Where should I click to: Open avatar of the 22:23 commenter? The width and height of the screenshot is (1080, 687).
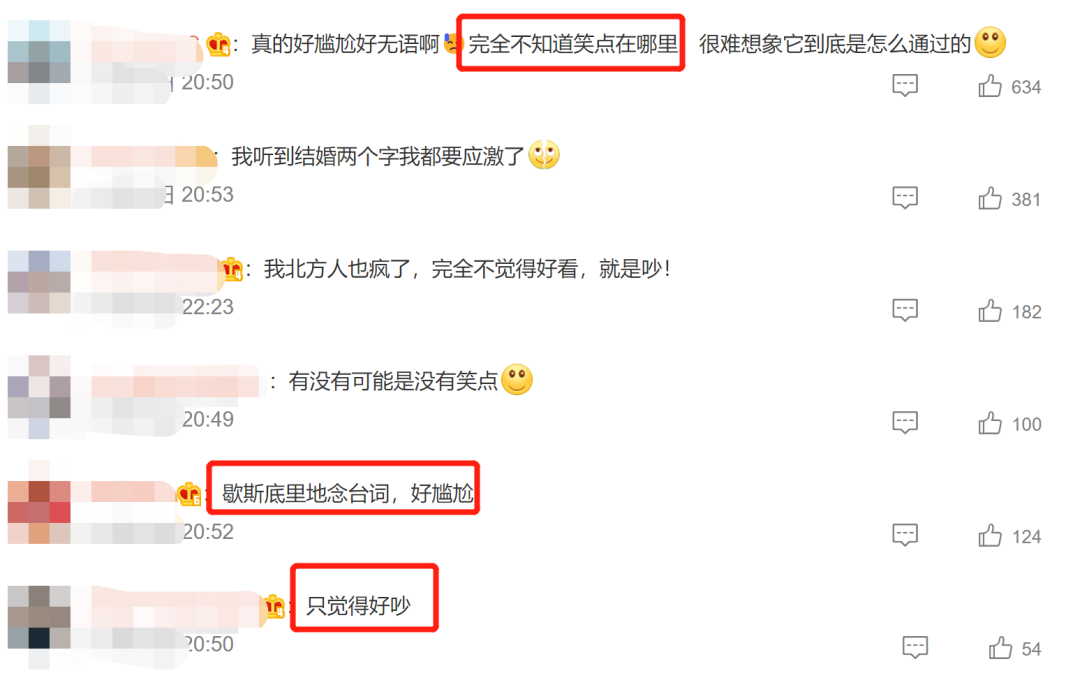(39, 283)
